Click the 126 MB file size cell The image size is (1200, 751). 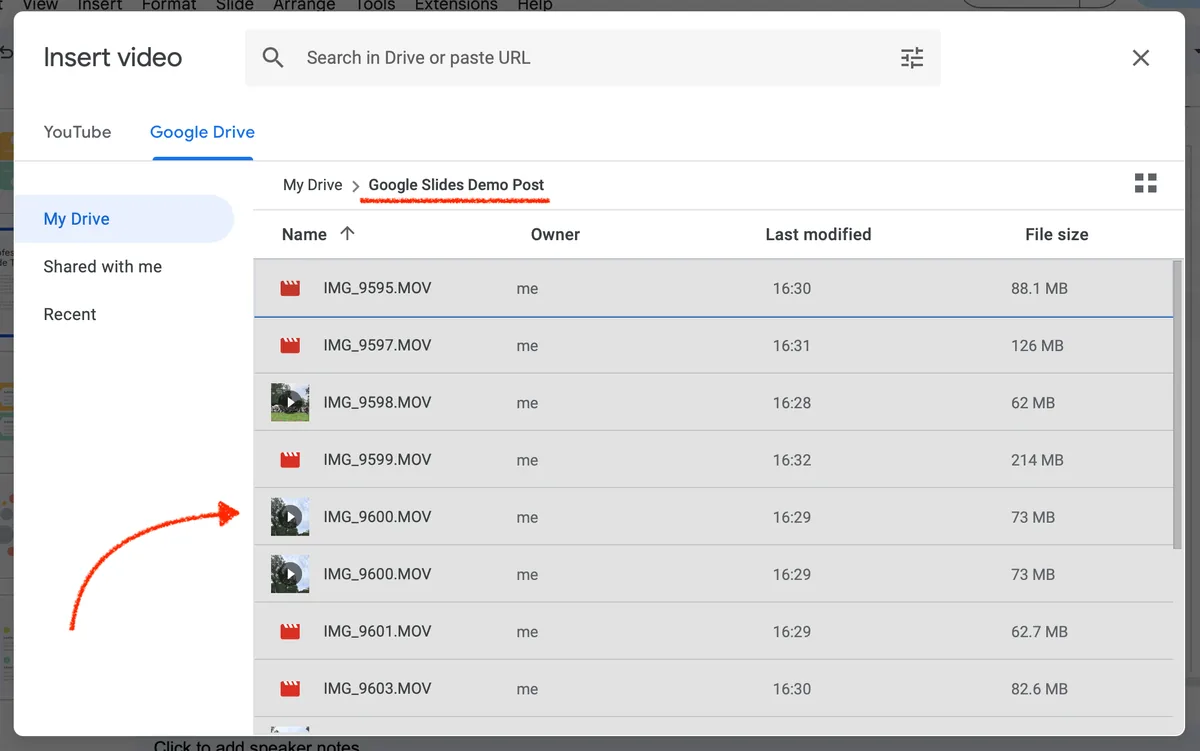[x=1037, y=346]
